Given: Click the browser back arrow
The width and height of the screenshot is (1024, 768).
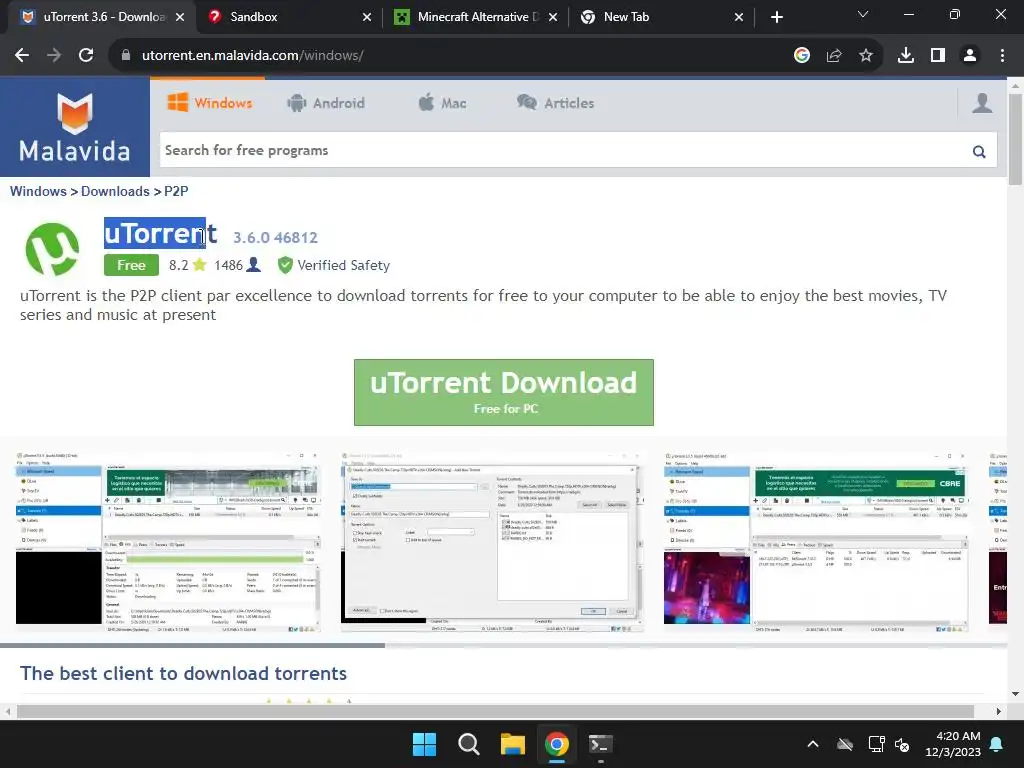Looking at the screenshot, I should 22,56.
